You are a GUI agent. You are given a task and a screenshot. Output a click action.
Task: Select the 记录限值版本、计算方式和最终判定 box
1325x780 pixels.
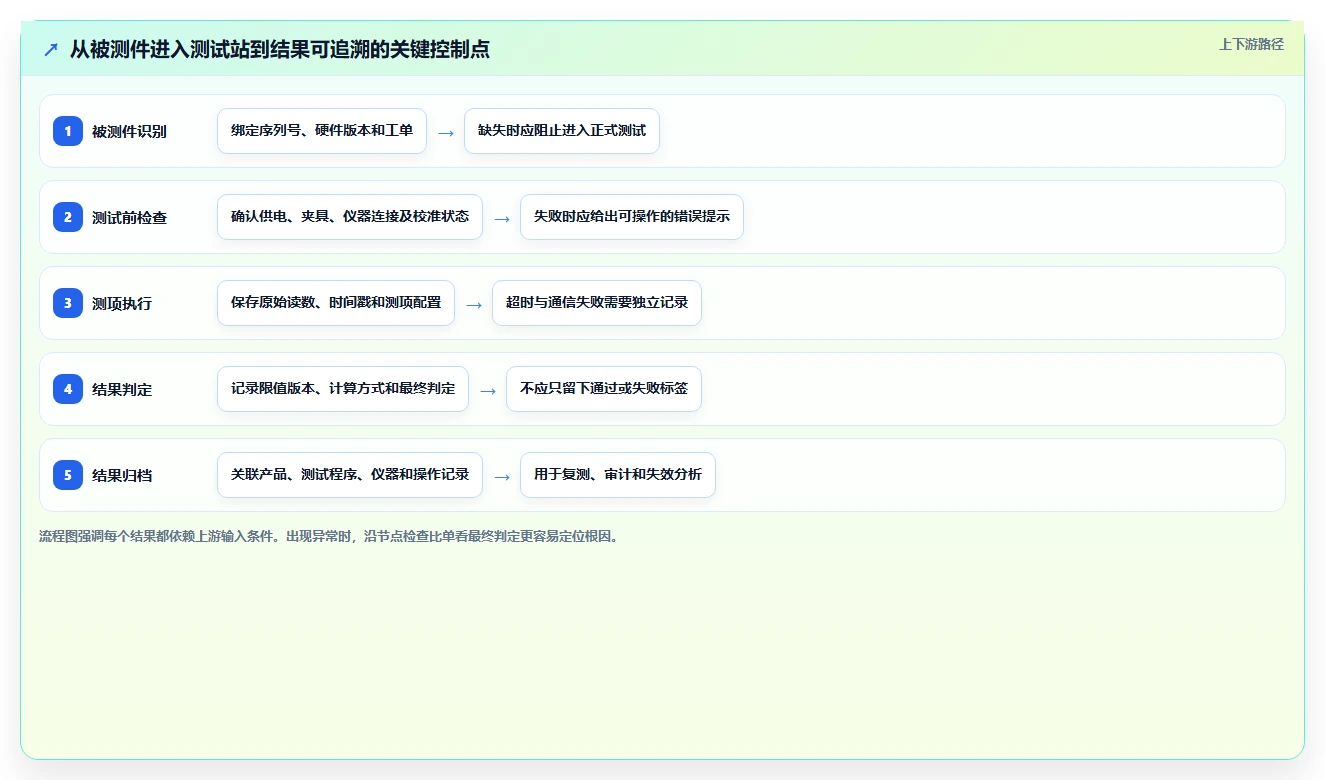tap(343, 389)
